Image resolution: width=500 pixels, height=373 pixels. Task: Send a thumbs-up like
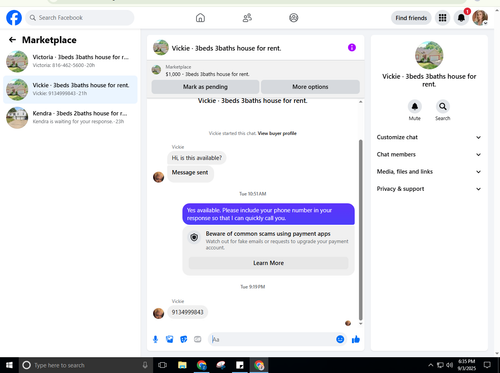tap(356, 339)
